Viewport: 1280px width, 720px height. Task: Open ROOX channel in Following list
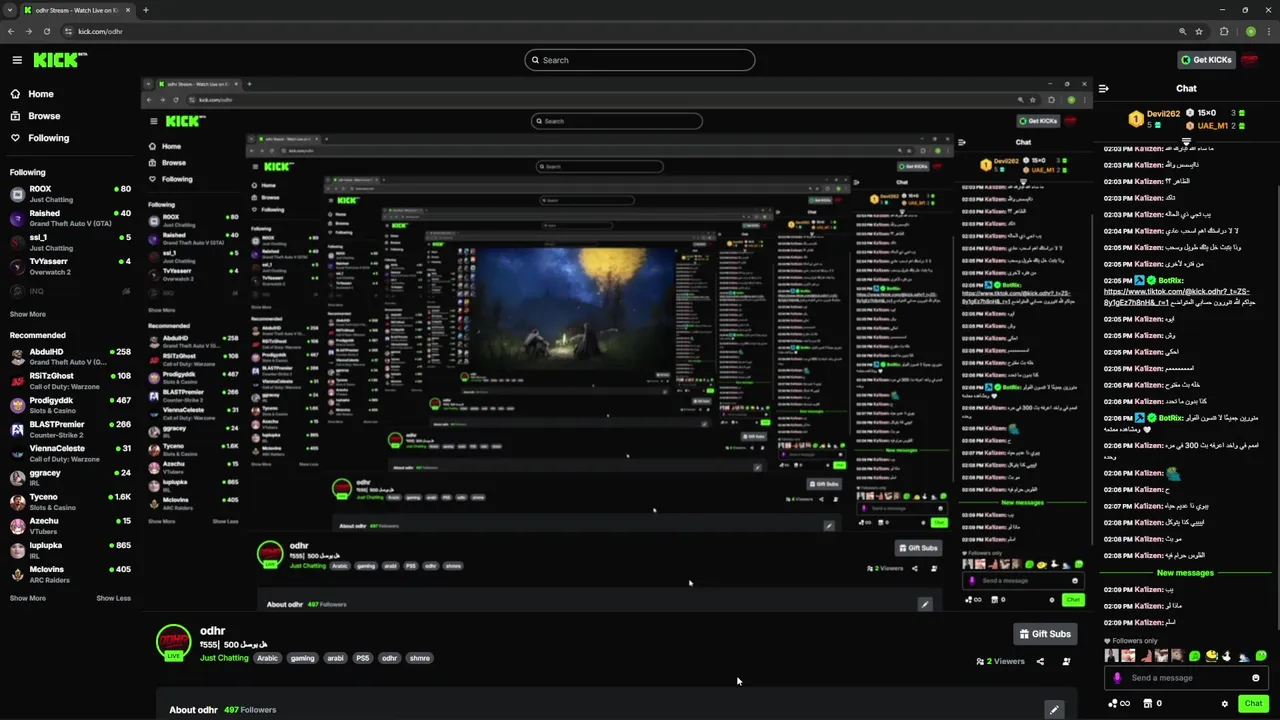point(70,192)
